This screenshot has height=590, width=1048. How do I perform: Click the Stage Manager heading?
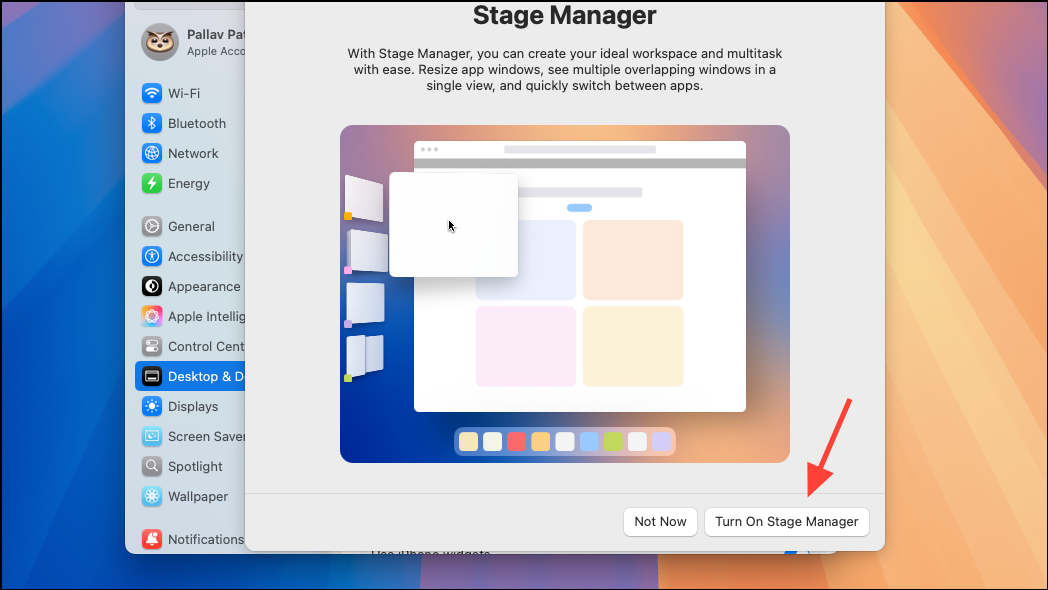pyautogui.click(x=565, y=15)
